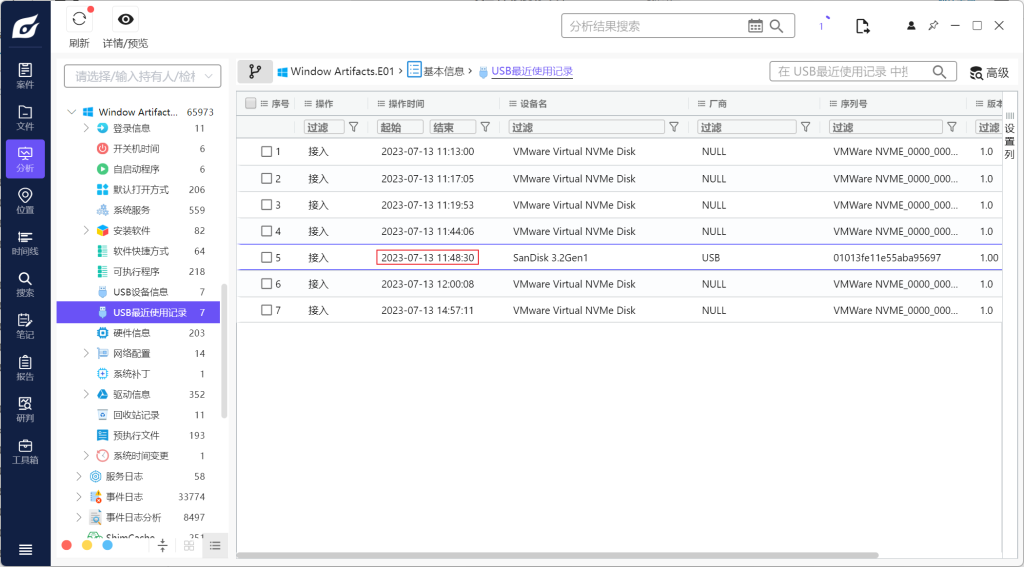This screenshot has height=567, width=1024.
Task: Click the red color dot at bottom left
Action: (x=67, y=545)
